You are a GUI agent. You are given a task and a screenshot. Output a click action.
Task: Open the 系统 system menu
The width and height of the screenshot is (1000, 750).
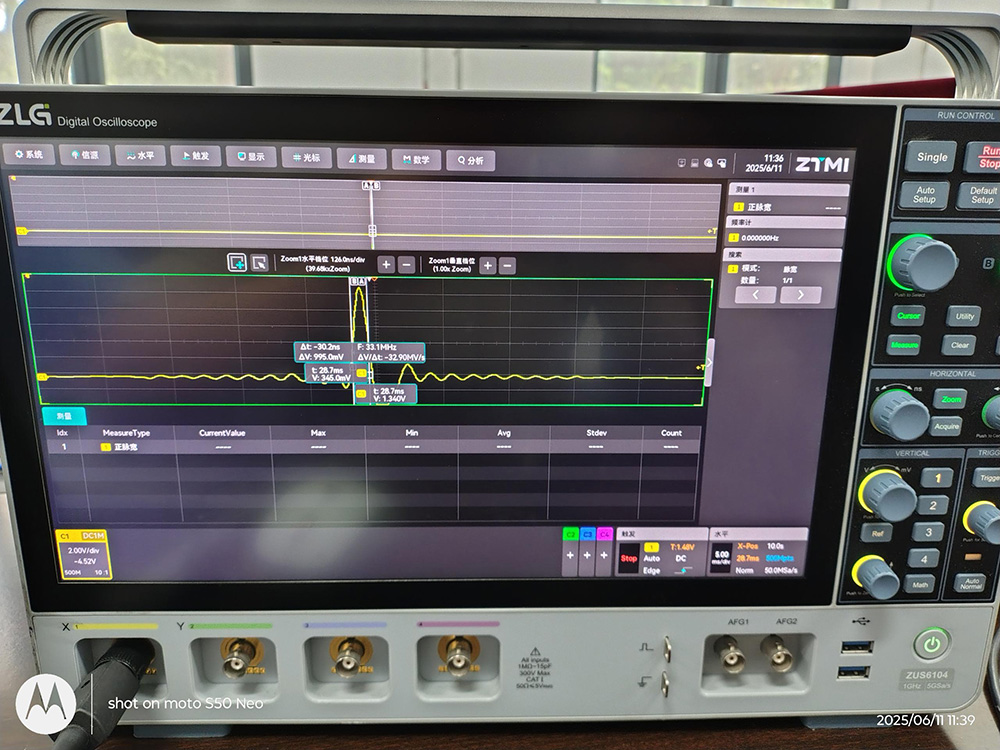[28, 155]
